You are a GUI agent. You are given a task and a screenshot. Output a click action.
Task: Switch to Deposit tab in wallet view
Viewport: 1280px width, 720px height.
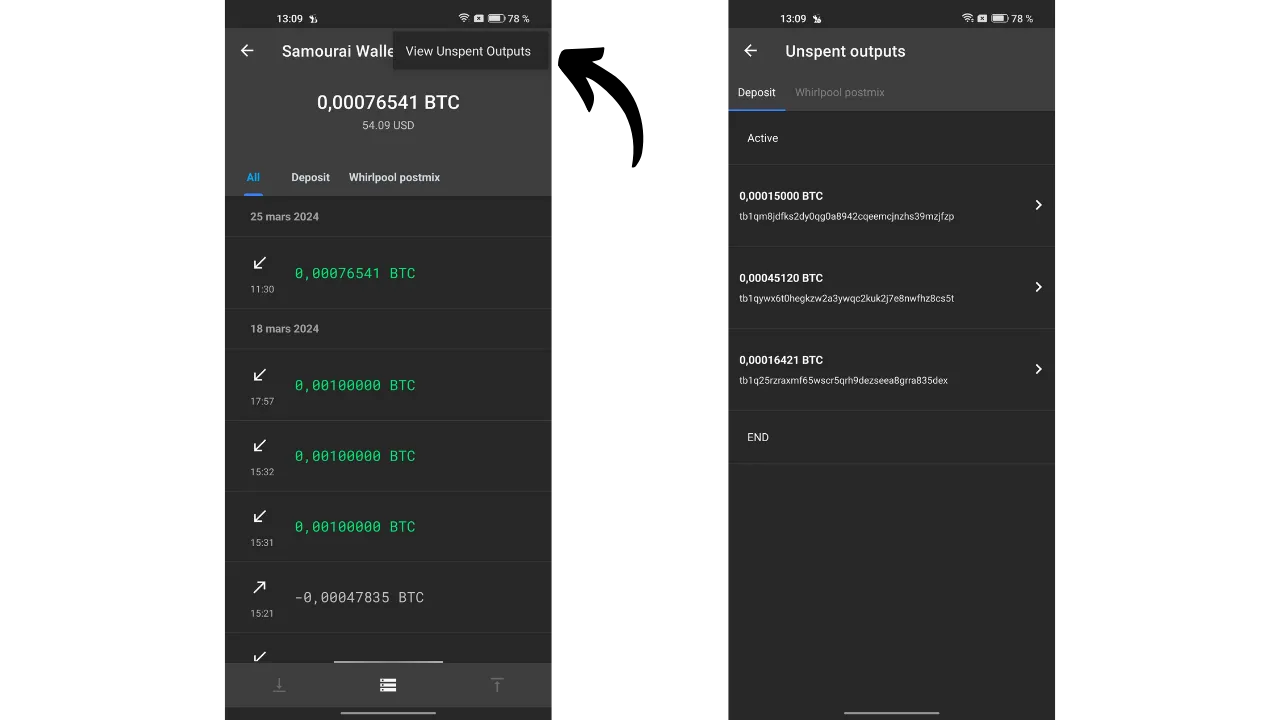point(310,177)
